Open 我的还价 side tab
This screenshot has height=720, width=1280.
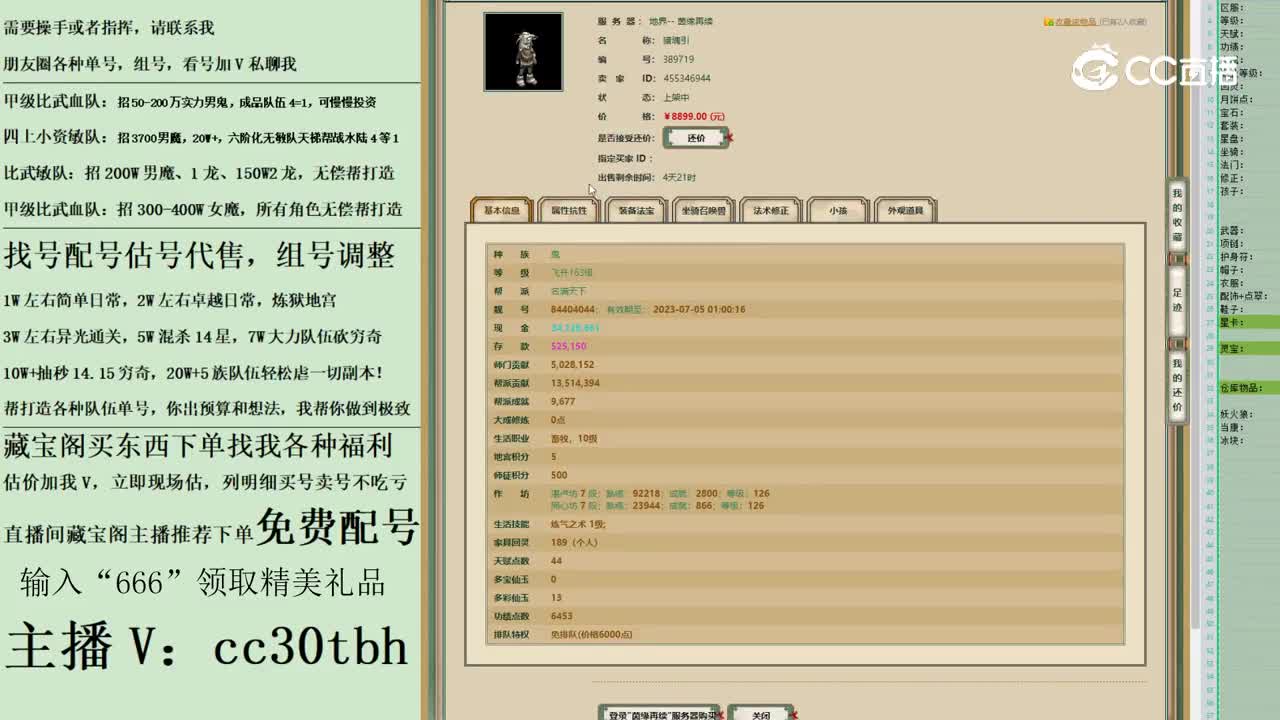[x=1177, y=386]
